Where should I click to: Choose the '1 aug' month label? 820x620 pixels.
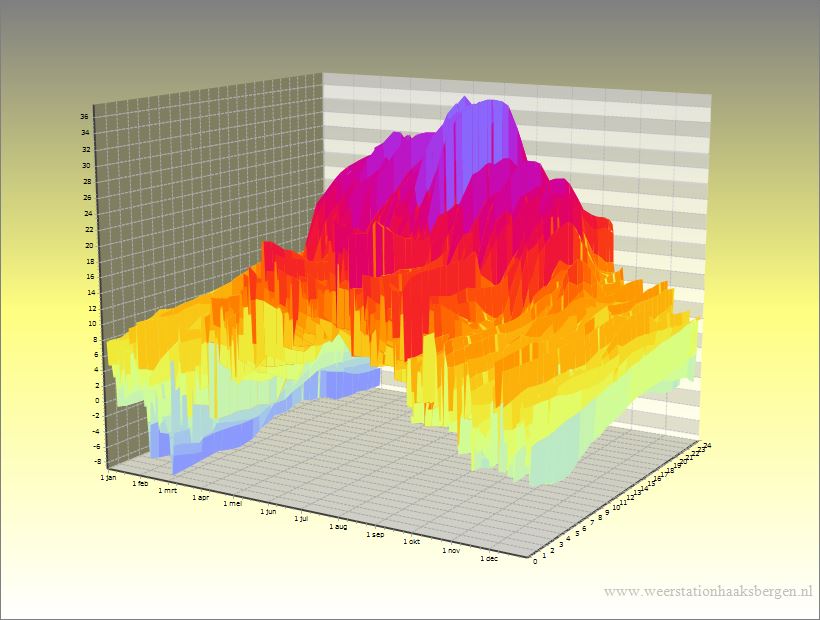(x=338, y=526)
